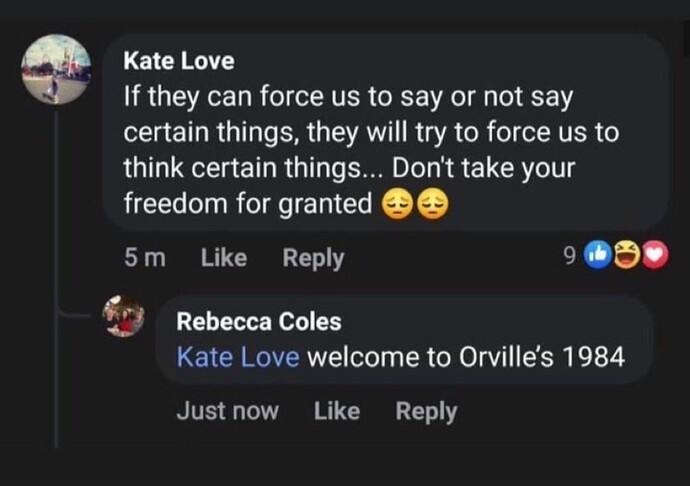Open Rebecca Coles' profile from her name
Image resolution: width=690 pixels, height=486 pixels.
259,321
